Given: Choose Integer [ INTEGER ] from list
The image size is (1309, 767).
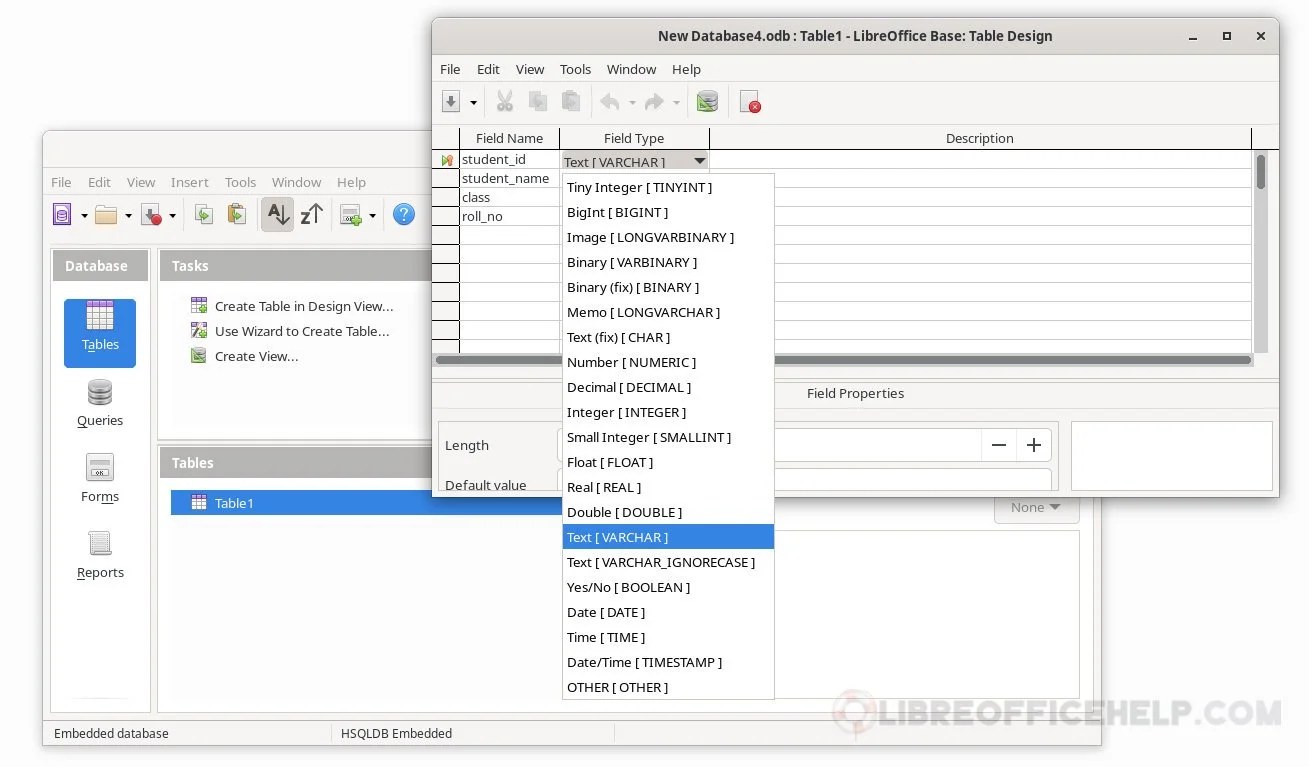Looking at the screenshot, I should (x=668, y=412).
